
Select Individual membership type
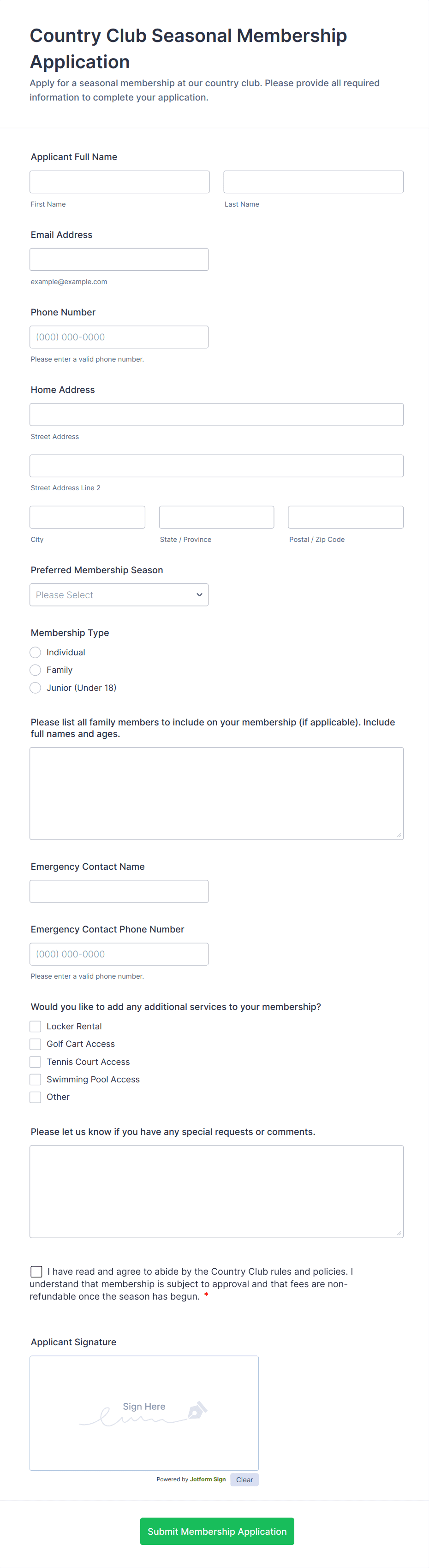36,652
